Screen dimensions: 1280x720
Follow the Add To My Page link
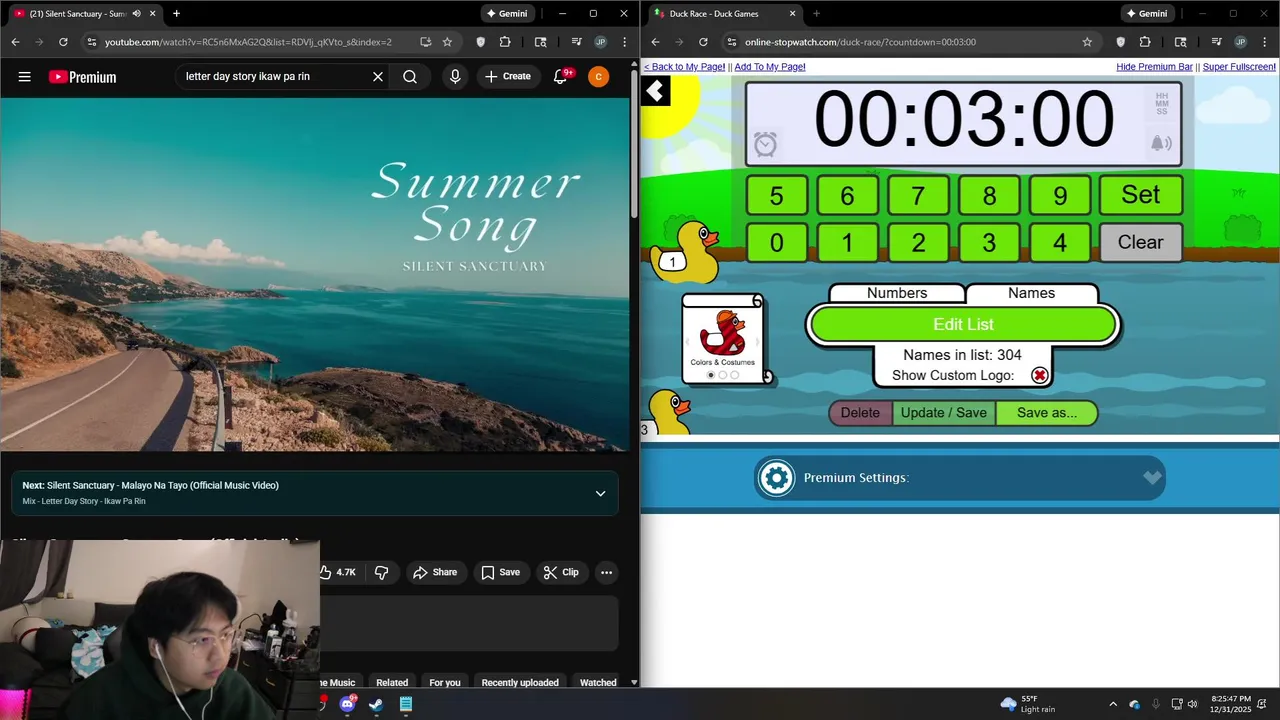(x=770, y=66)
